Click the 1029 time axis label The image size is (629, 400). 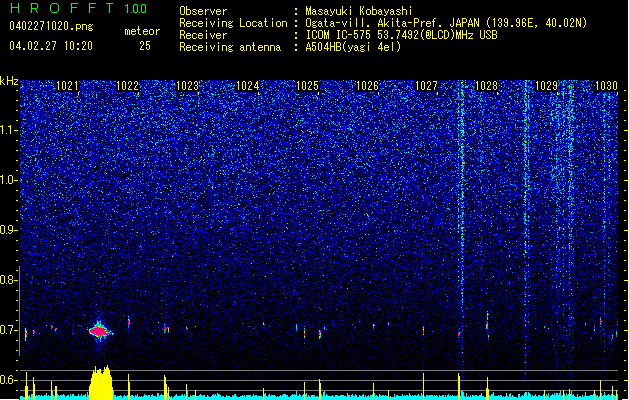pyautogui.click(x=546, y=86)
